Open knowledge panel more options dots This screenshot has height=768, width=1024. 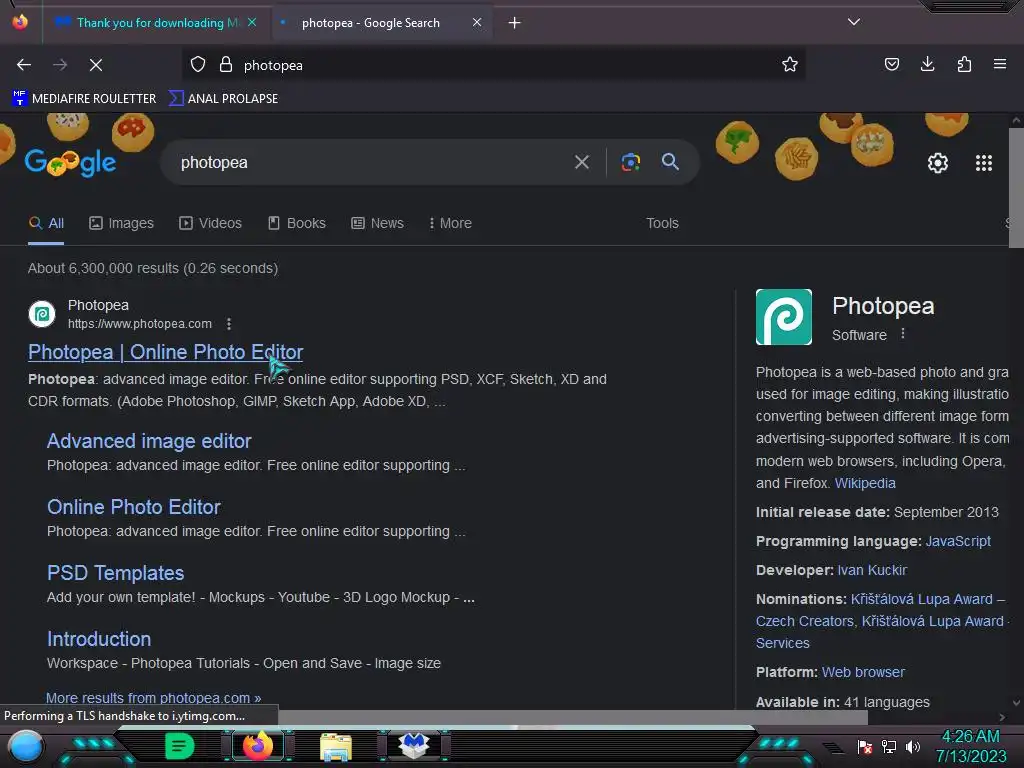903,334
